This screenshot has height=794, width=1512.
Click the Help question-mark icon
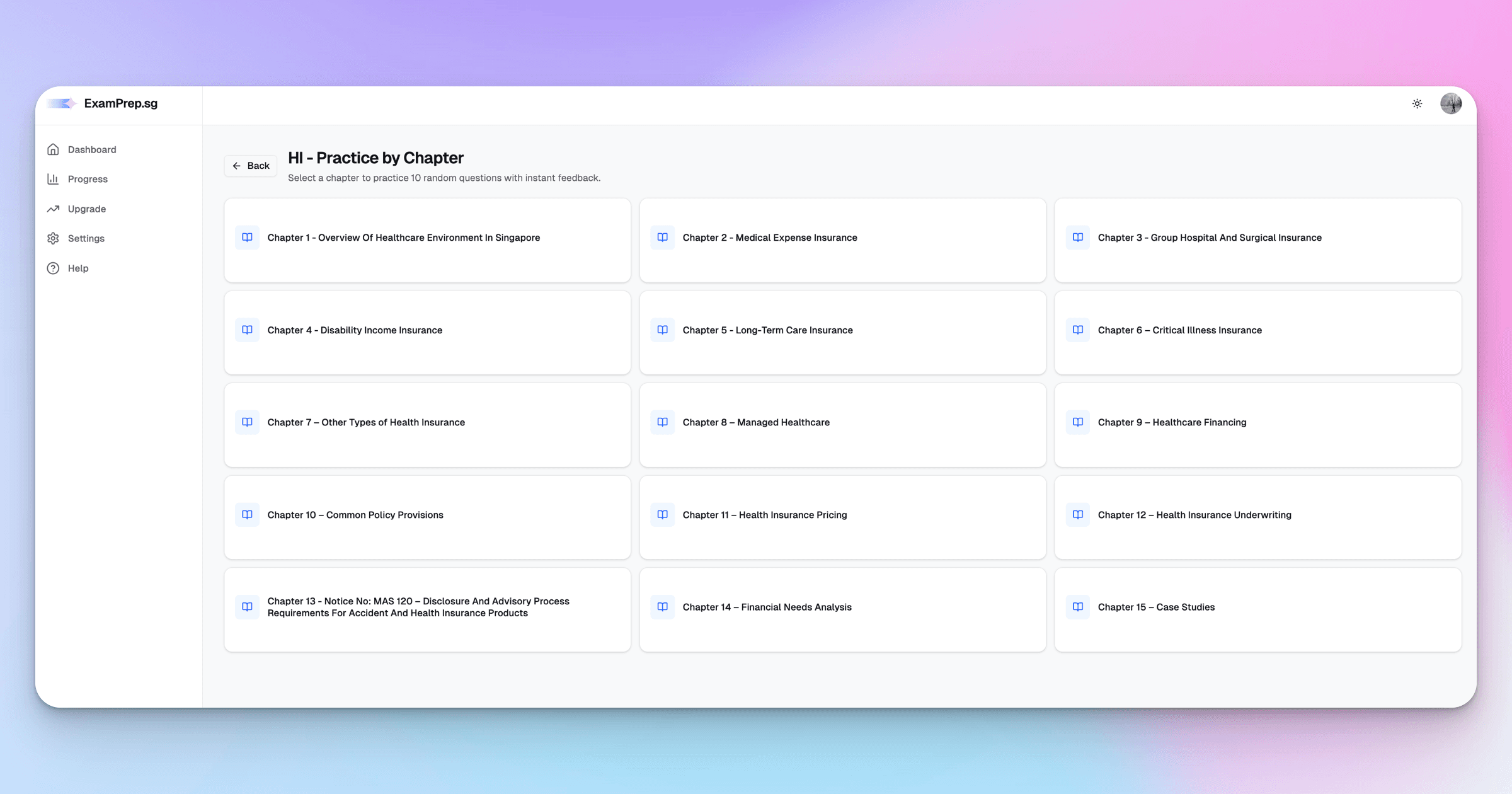54,268
